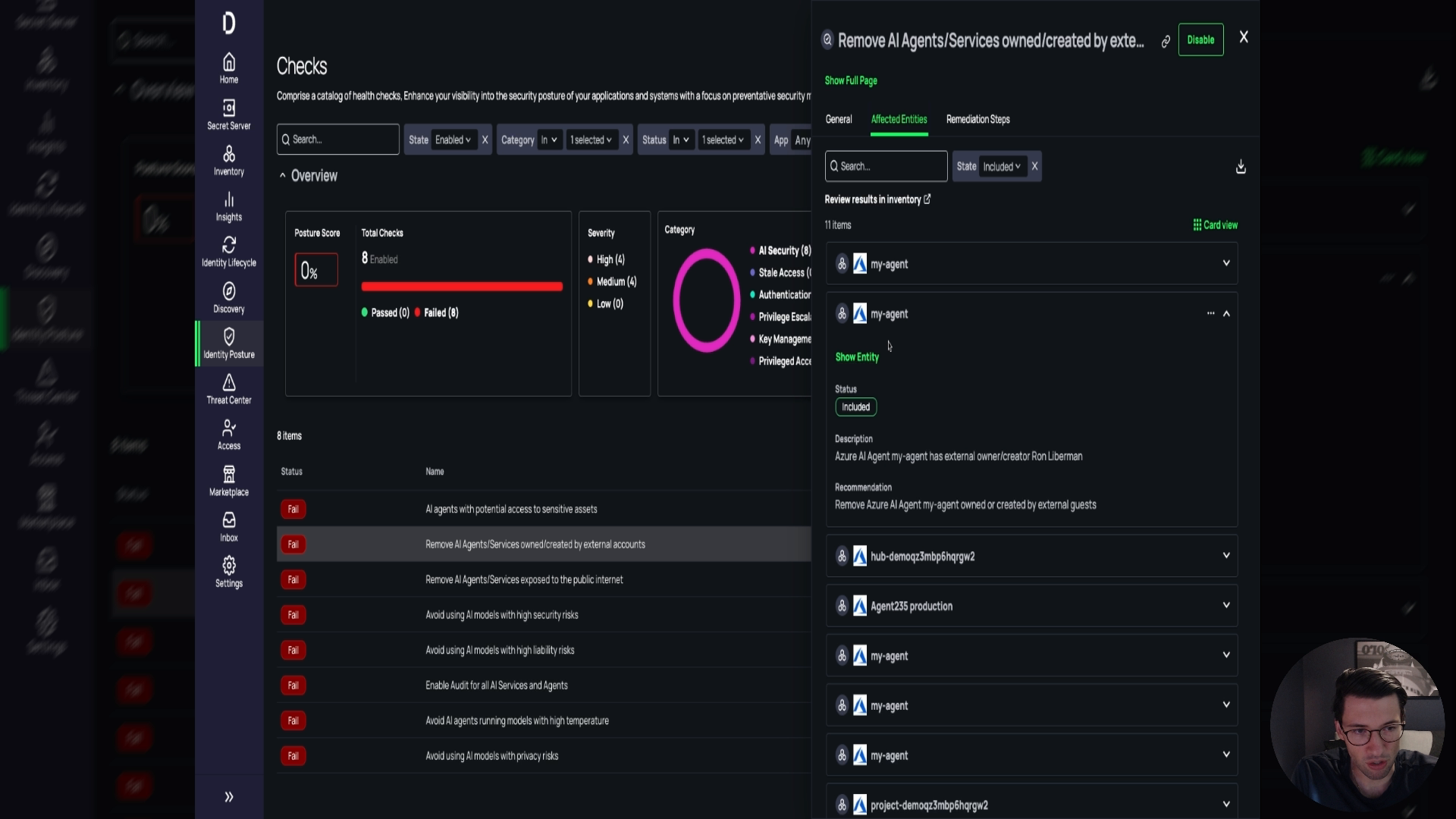
Task: Click the affected entities search field
Action: point(886,166)
